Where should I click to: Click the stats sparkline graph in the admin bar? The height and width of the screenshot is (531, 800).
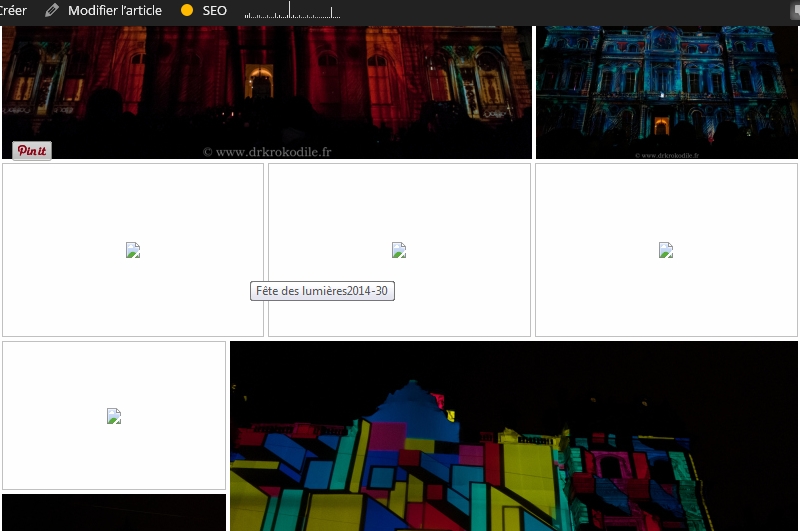click(292, 11)
